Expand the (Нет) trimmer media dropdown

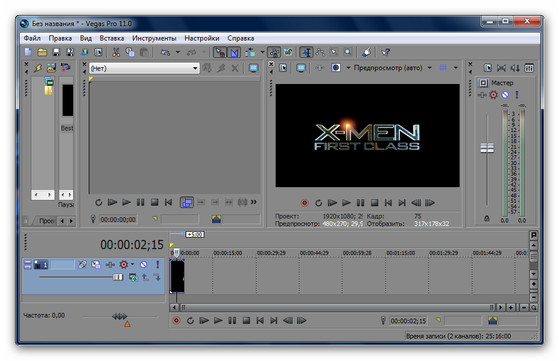click(x=195, y=68)
